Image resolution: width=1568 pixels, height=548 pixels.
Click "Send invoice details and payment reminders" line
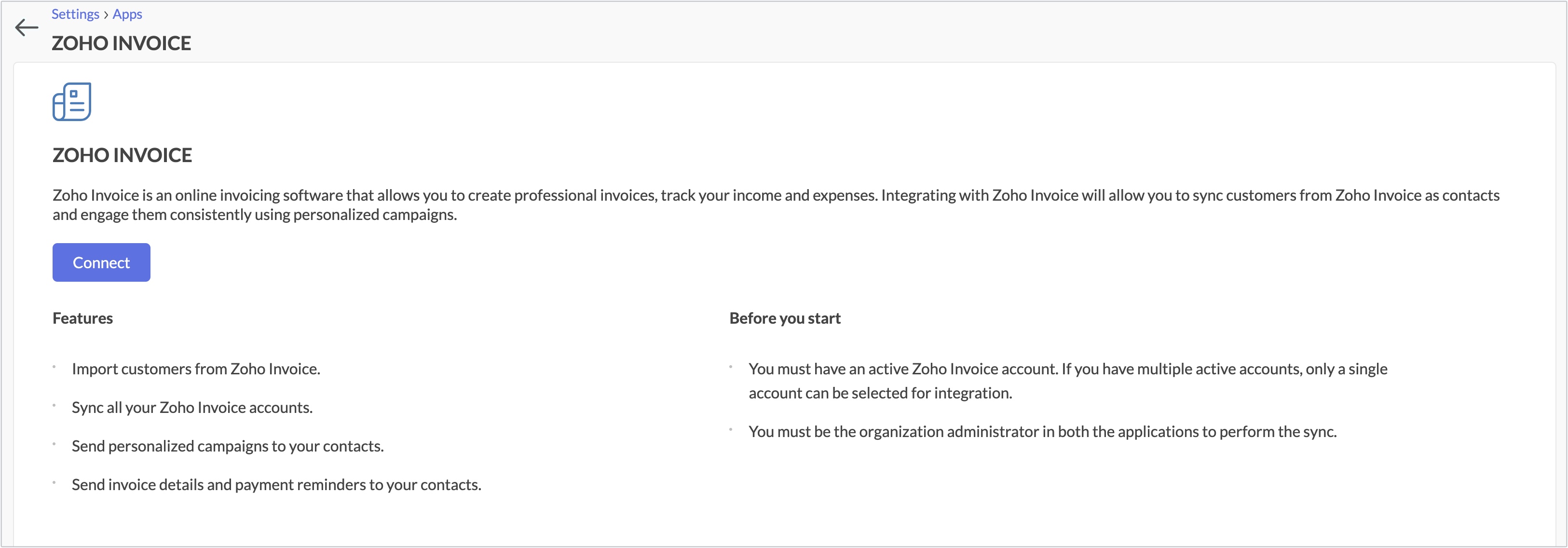(276, 485)
